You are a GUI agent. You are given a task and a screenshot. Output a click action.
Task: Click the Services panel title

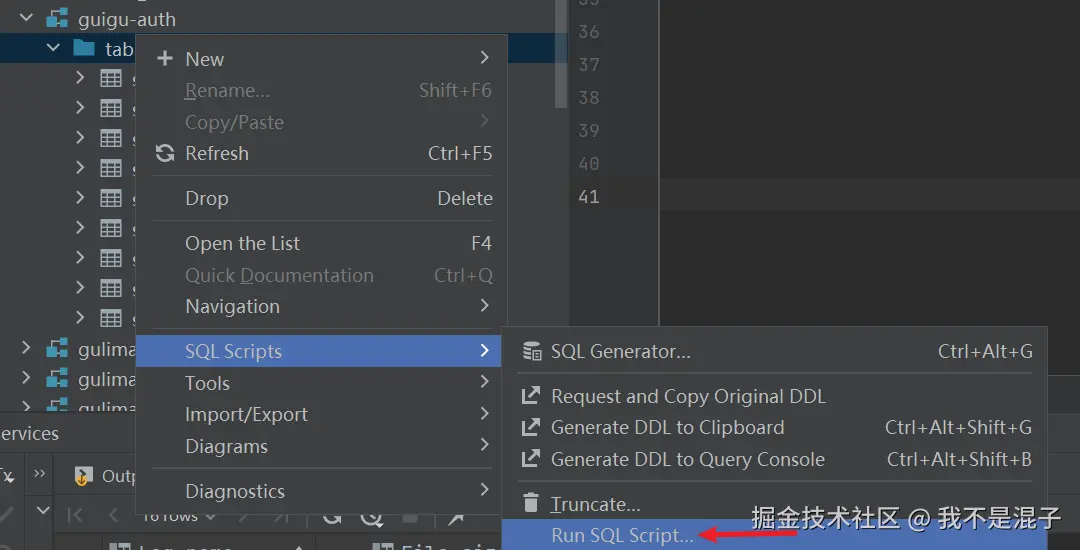(29, 434)
